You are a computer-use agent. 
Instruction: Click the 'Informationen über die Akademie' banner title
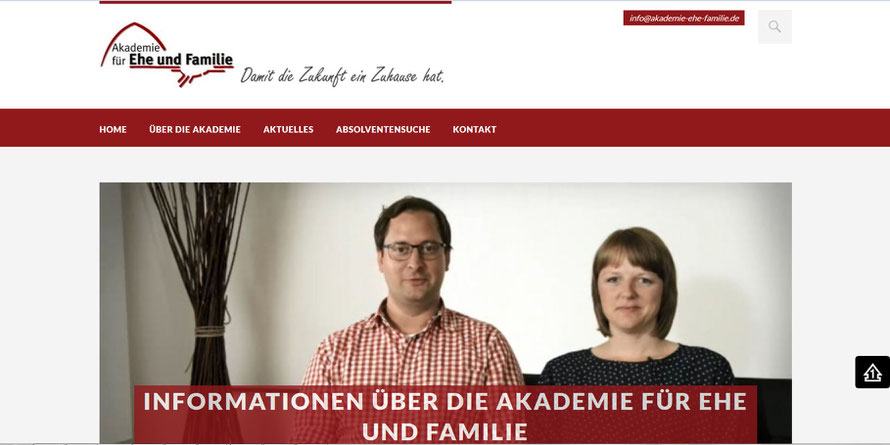point(445,415)
